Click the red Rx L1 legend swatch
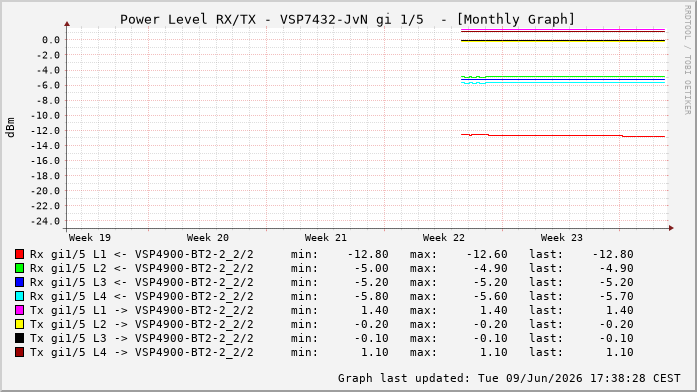This screenshot has width=697, height=392. point(19,254)
